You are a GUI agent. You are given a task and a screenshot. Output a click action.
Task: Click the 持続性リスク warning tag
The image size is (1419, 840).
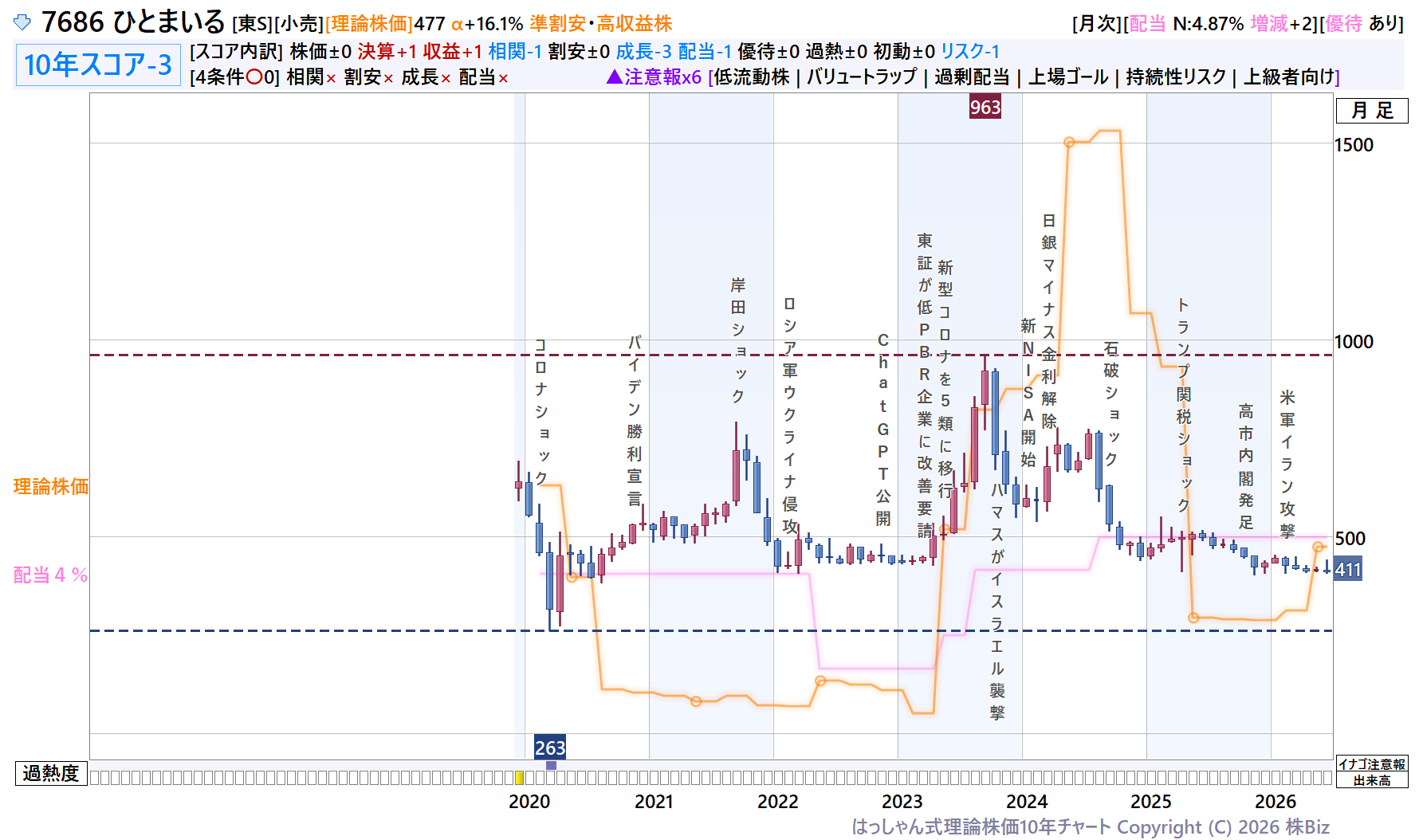pos(1176,77)
